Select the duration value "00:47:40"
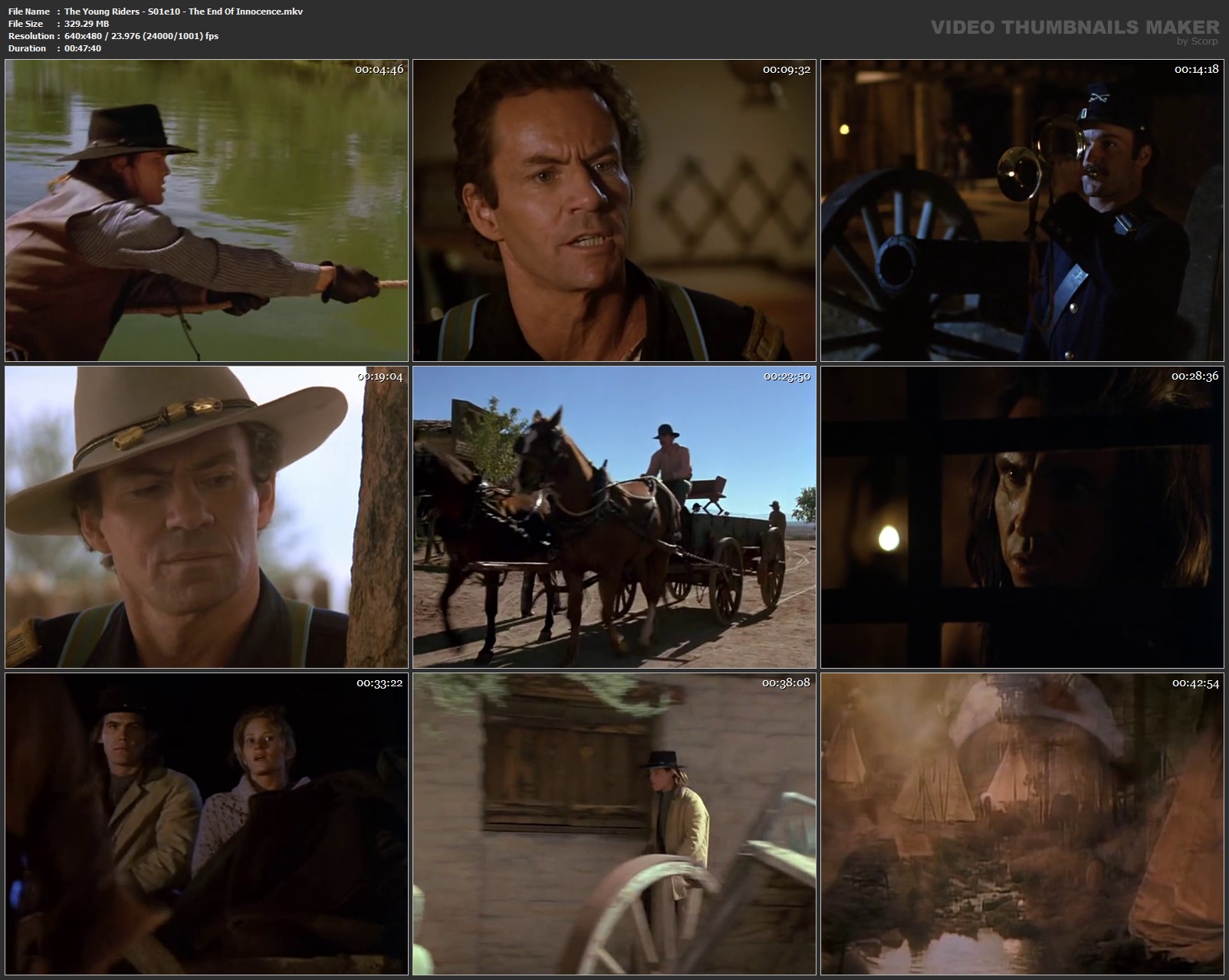The width and height of the screenshot is (1229, 980). pos(83,48)
